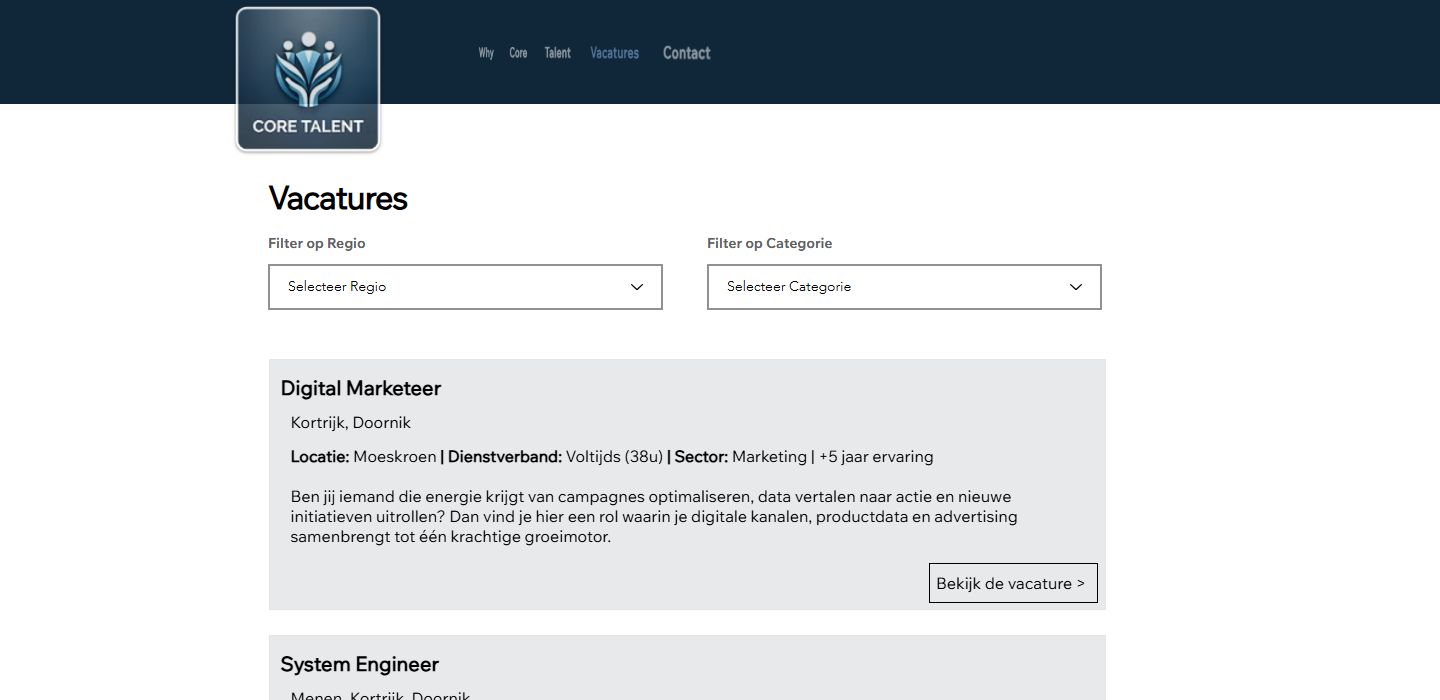Click the Filter op Regio label
Screen dimensions: 1440x700
pyautogui.click(x=317, y=243)
